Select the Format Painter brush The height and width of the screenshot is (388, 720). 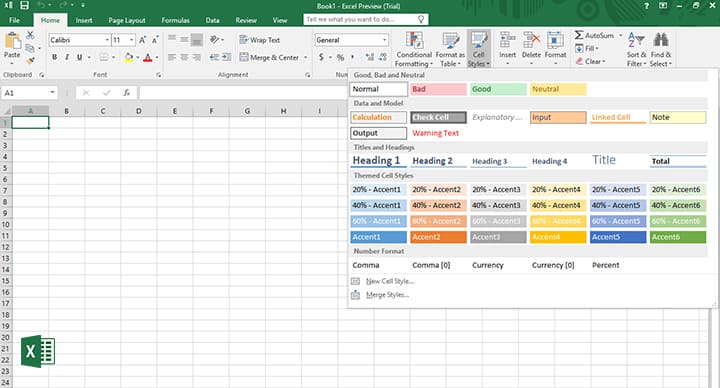(x=30, y=60)
